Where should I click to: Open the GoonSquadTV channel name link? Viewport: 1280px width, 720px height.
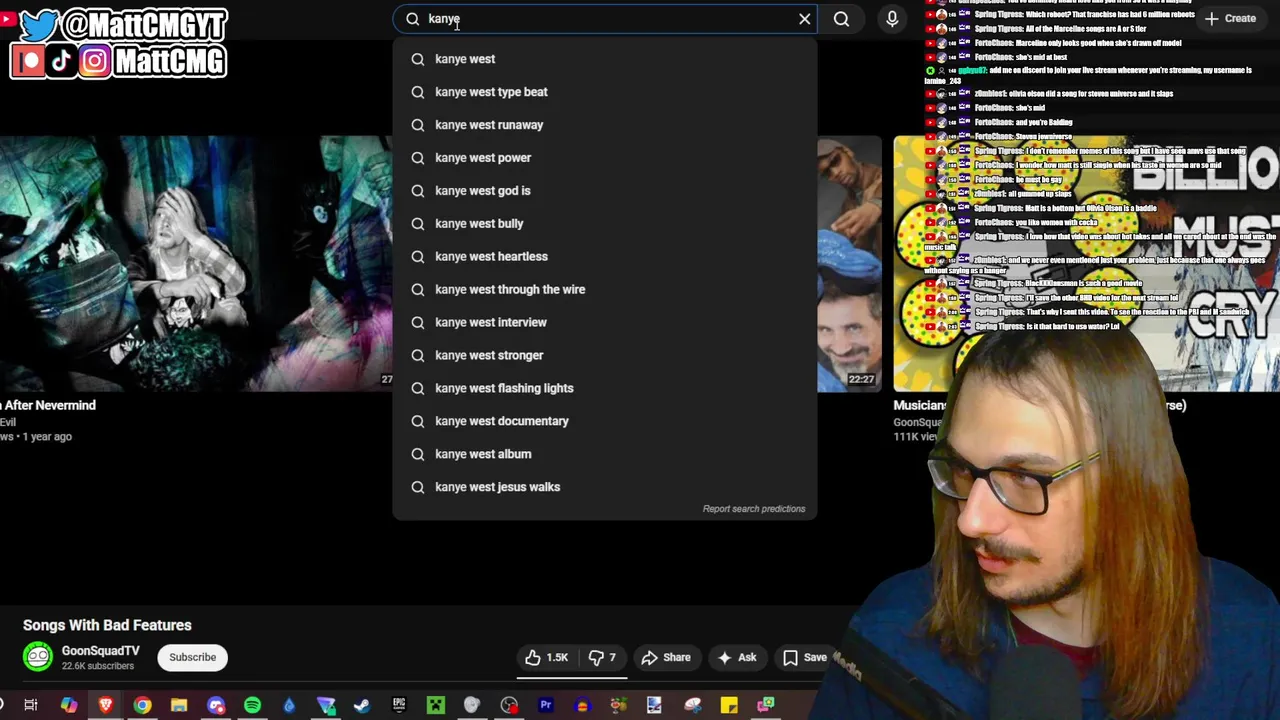tap(100, 651)
